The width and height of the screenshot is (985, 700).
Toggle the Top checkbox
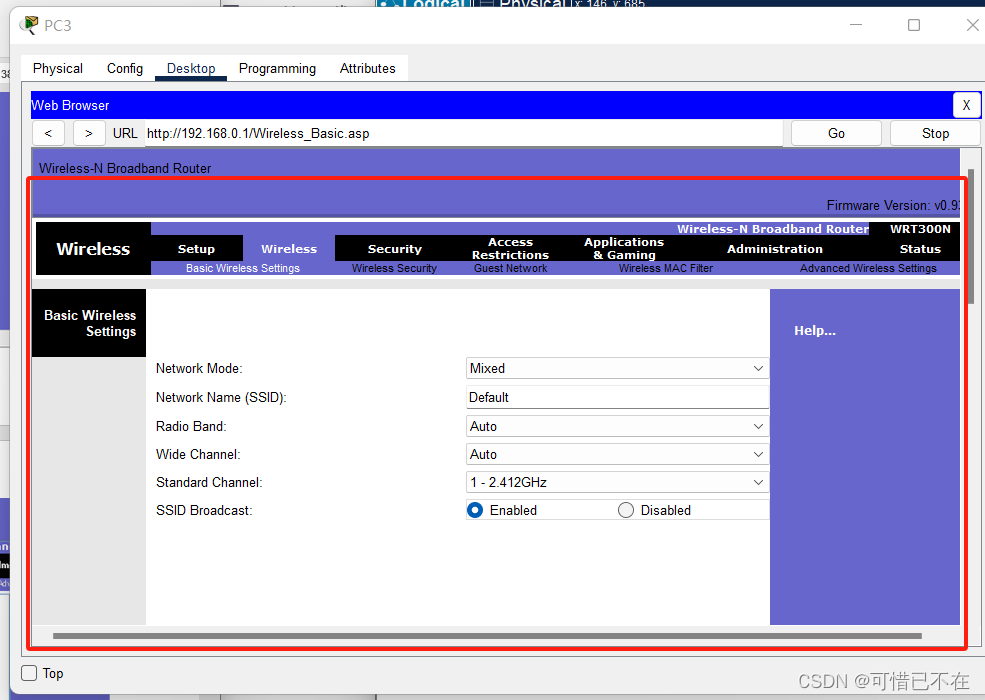(30, 673)
